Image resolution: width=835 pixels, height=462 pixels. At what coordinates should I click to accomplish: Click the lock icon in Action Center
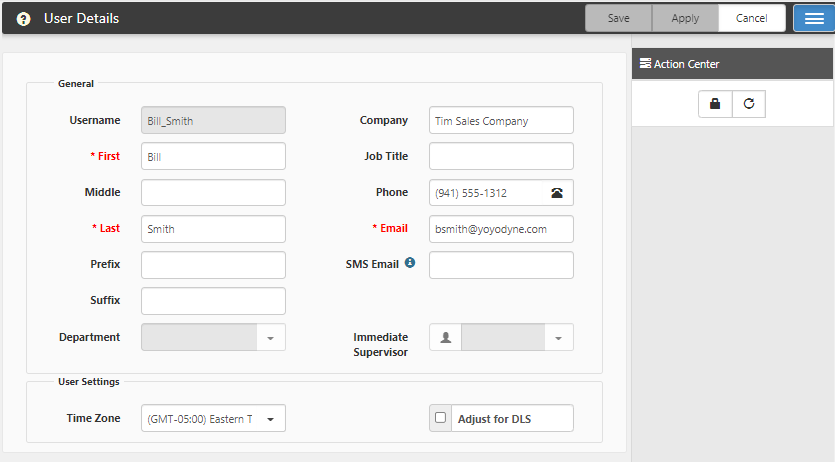point(714,104)
